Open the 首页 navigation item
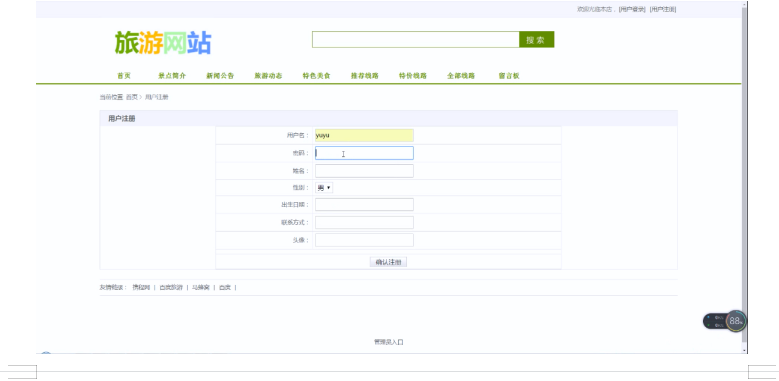 click(x=124, y=76)
